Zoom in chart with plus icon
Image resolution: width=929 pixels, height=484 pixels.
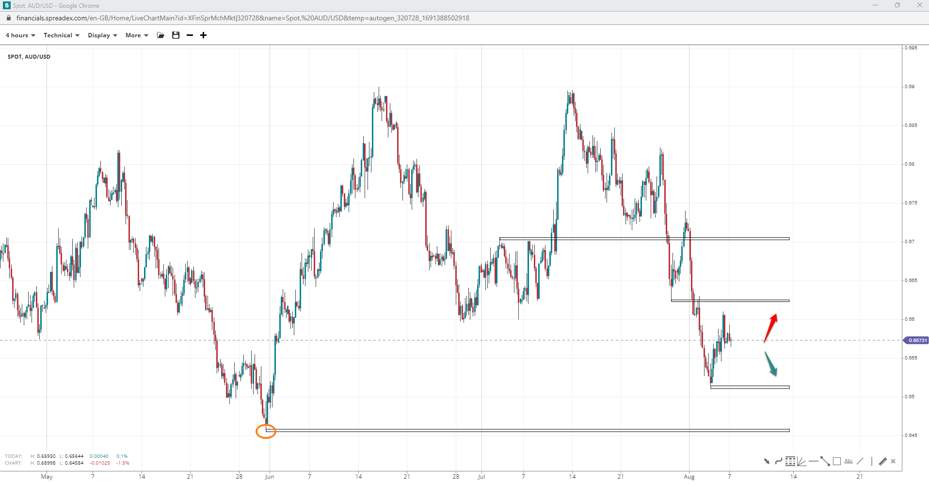click(203, 35)
